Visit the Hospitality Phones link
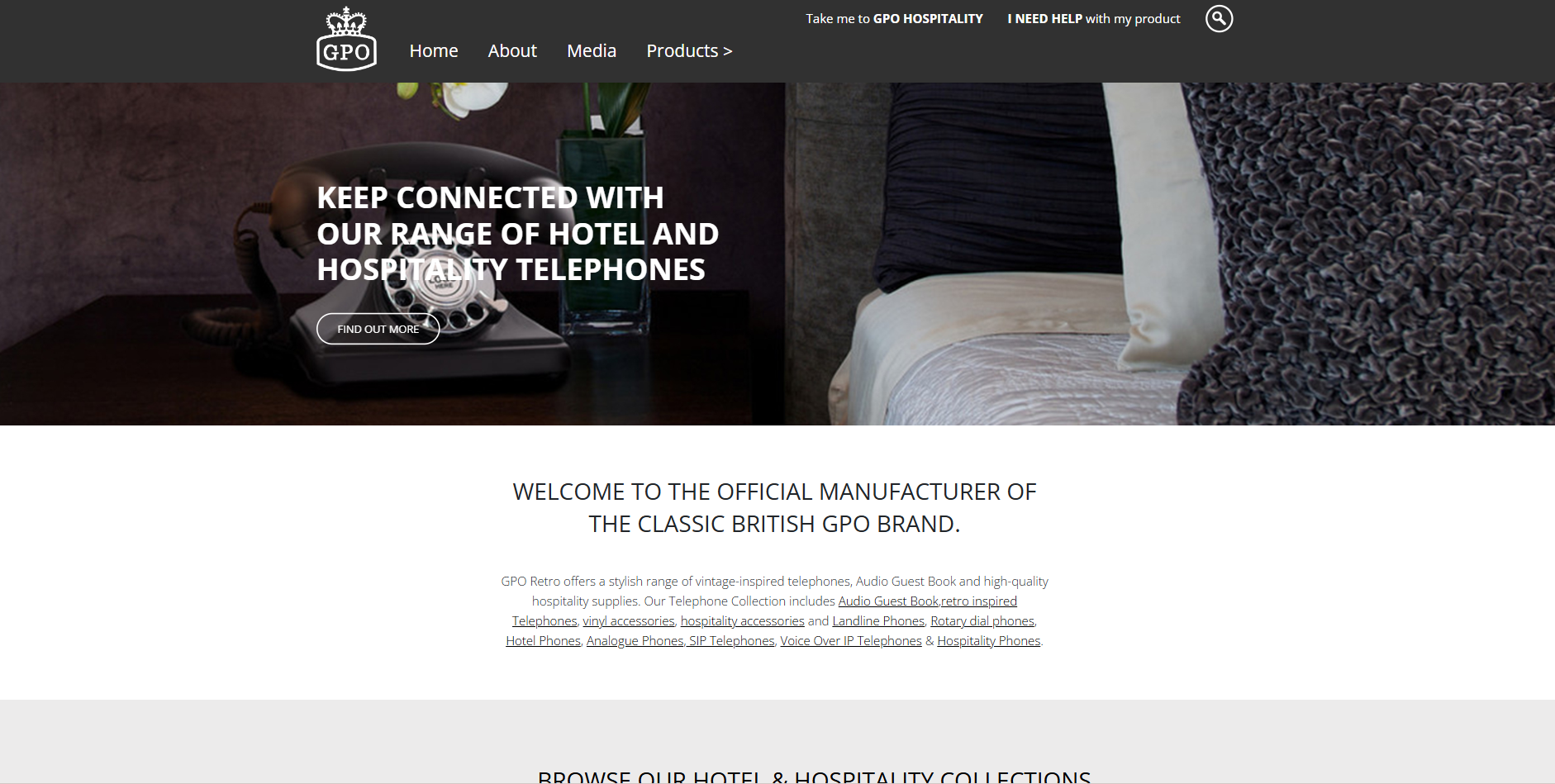This screenshot has height=784, width=1555. click(x=989, y=641)
